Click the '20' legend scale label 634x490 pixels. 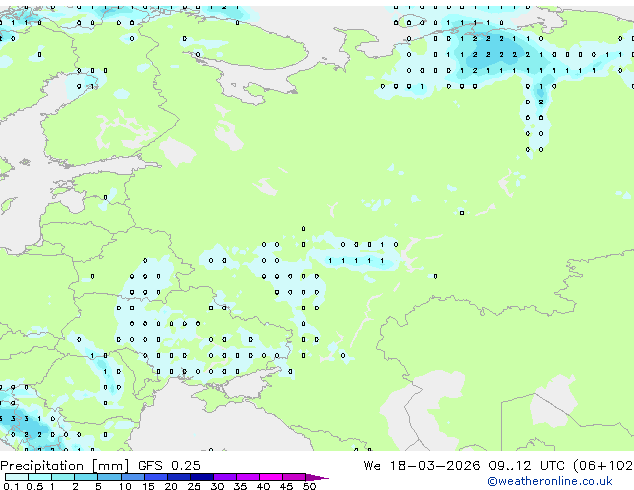tap(171, 486)
